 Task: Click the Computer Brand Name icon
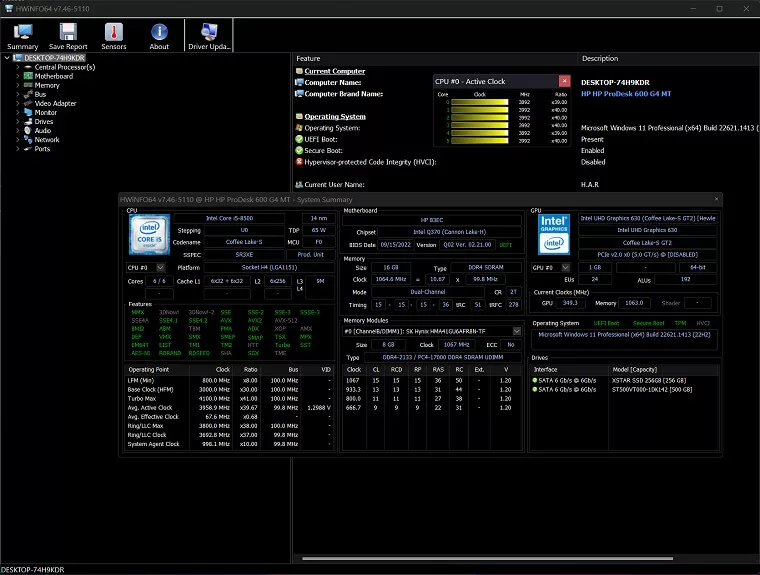click(299, 94)
